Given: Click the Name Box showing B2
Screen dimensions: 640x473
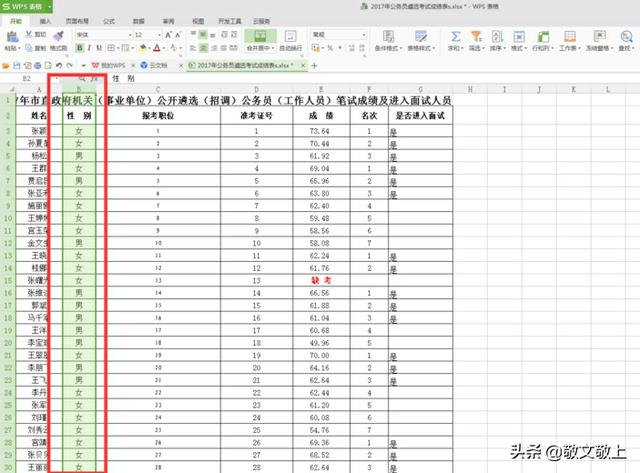Looking at the screenshot, I should tap(27, 78).
